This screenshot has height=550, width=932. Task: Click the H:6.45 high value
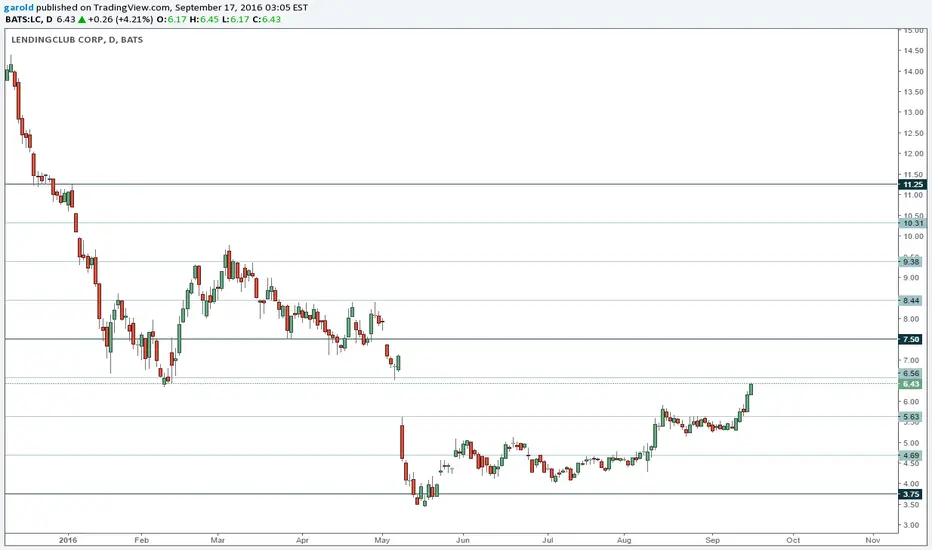(x=204, y=19)
